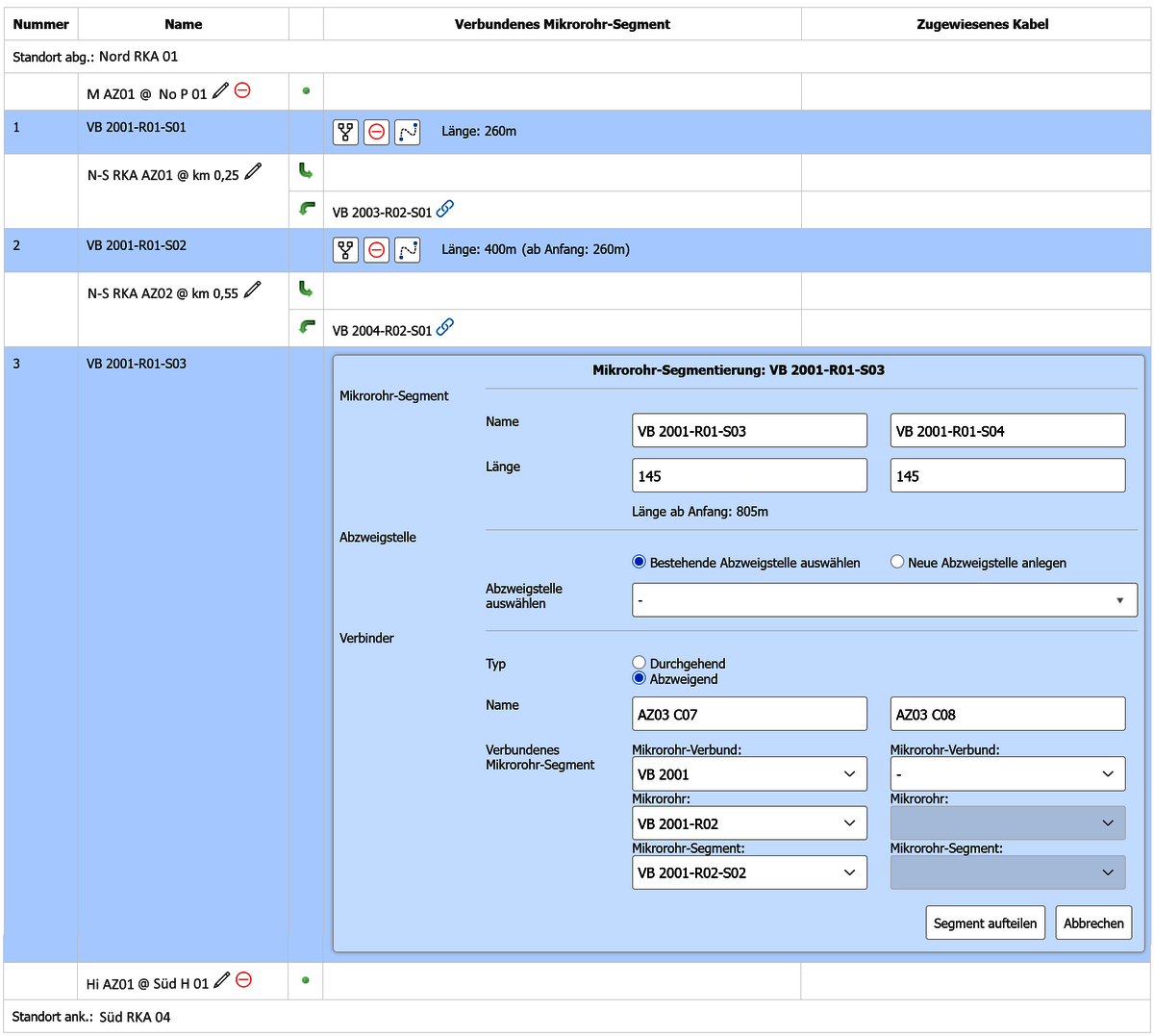Switch Verbinder Typ to Durchgehend
This screenshot has width=1154, height=1036.
pyautogui.click(x=639, y=662)
